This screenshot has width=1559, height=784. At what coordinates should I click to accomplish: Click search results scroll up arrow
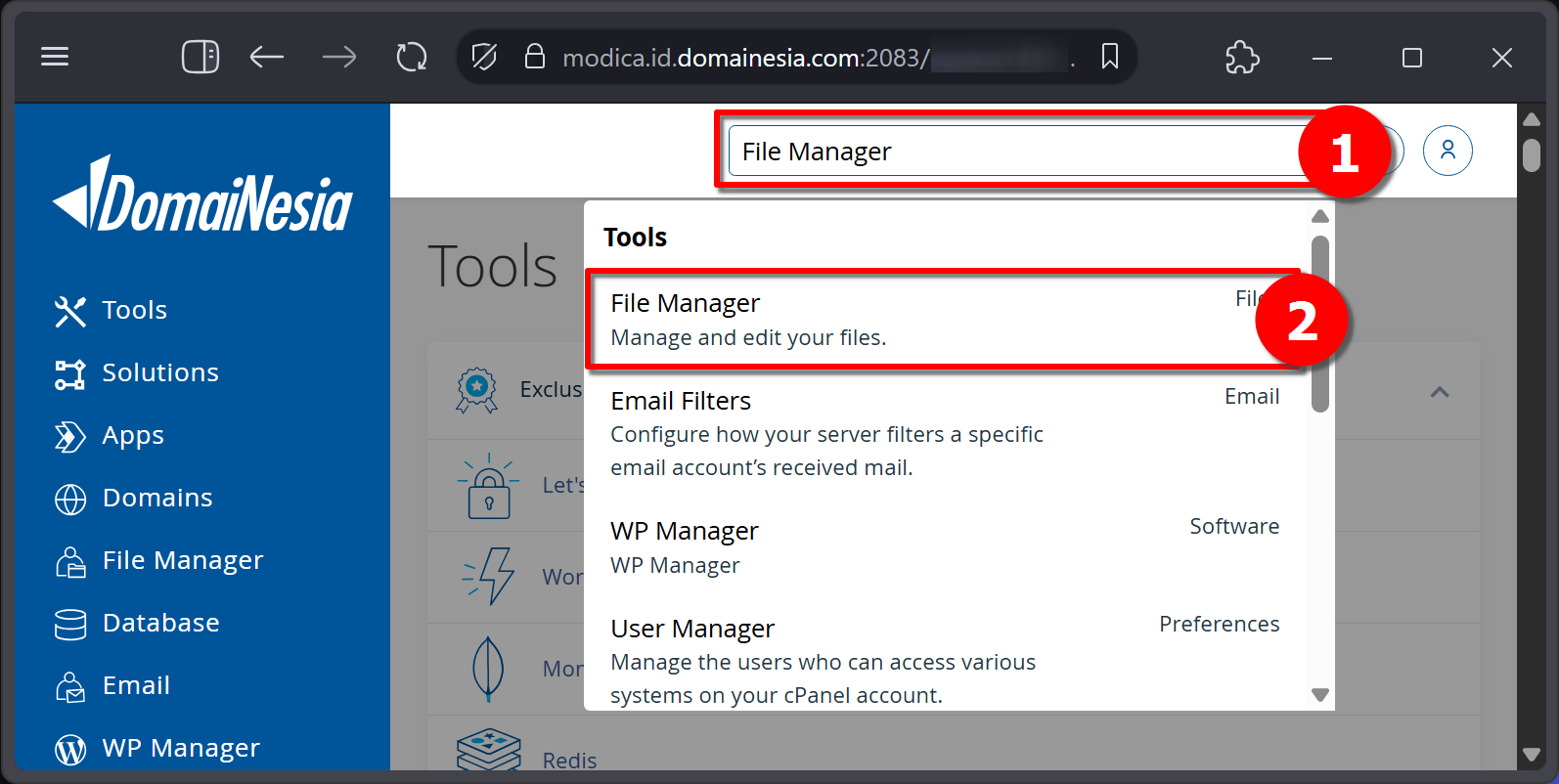(x=1320, y=216)
